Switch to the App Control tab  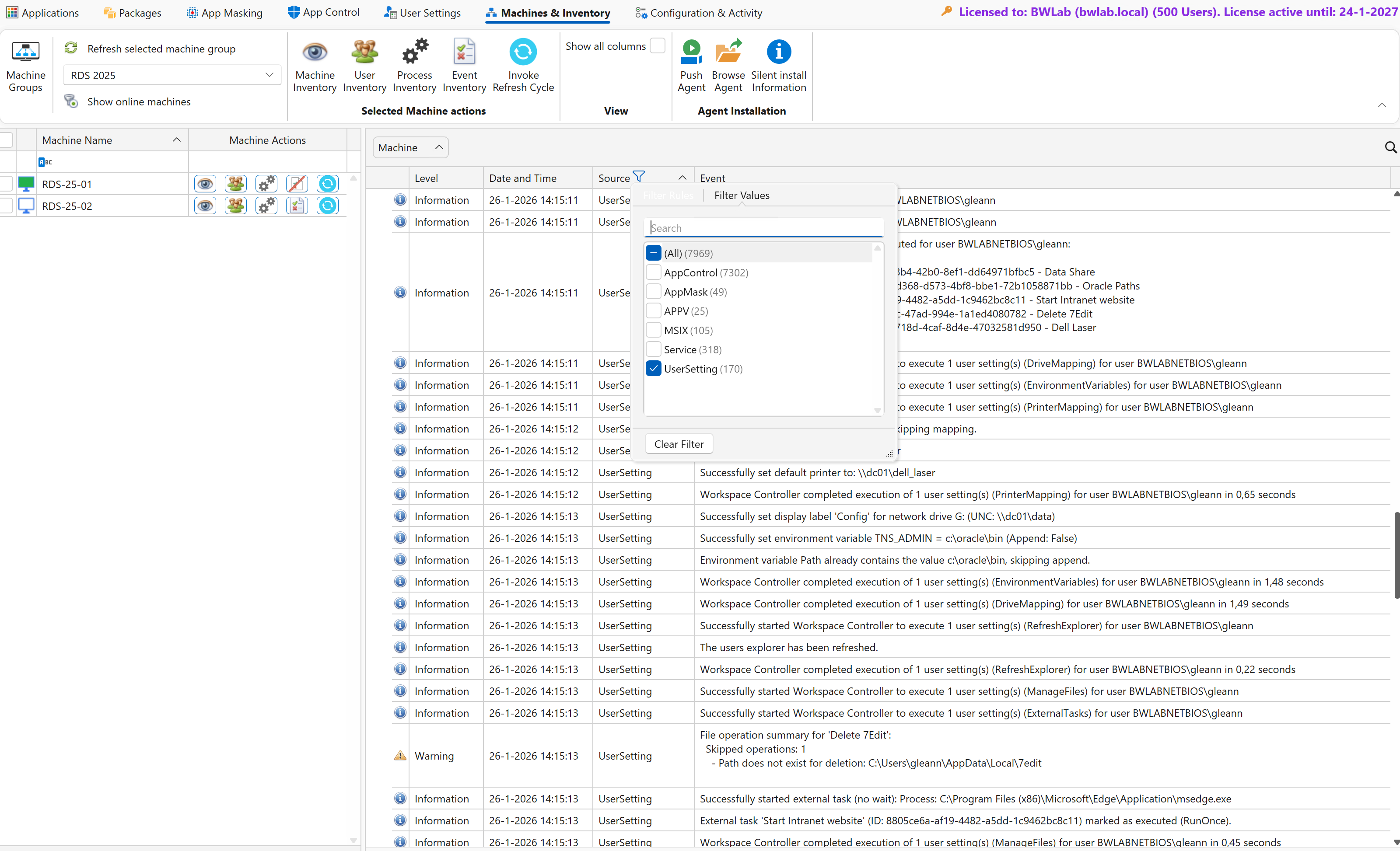(x=324, y=13)
